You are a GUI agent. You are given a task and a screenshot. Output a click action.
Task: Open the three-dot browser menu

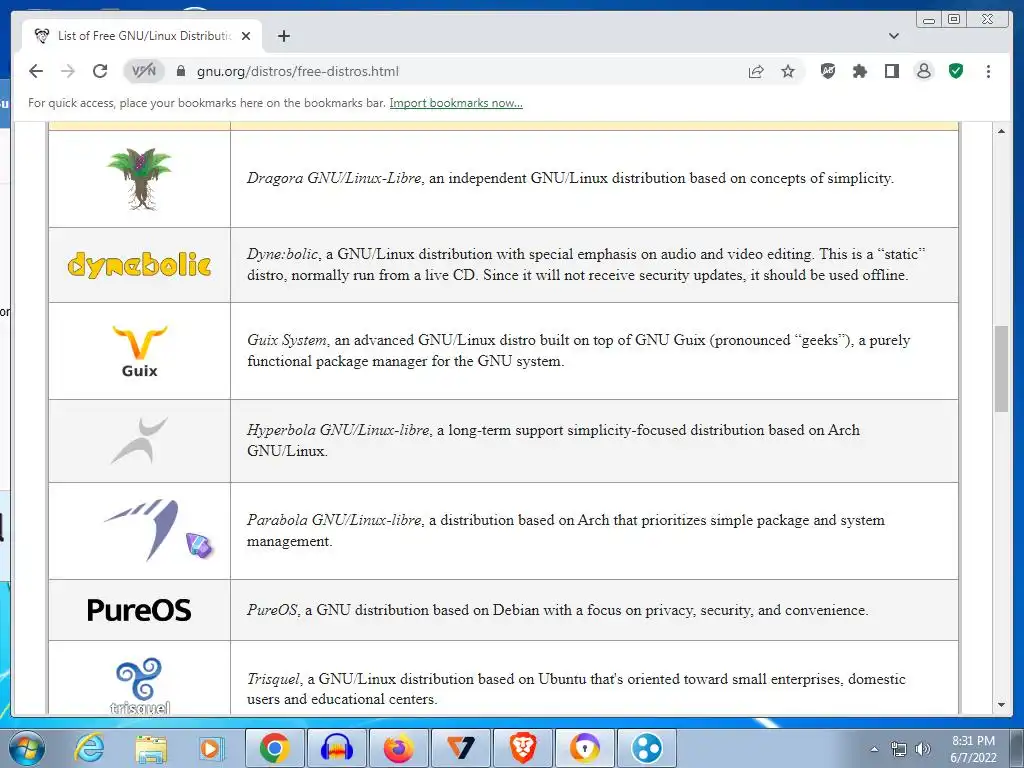coord(988,71)
